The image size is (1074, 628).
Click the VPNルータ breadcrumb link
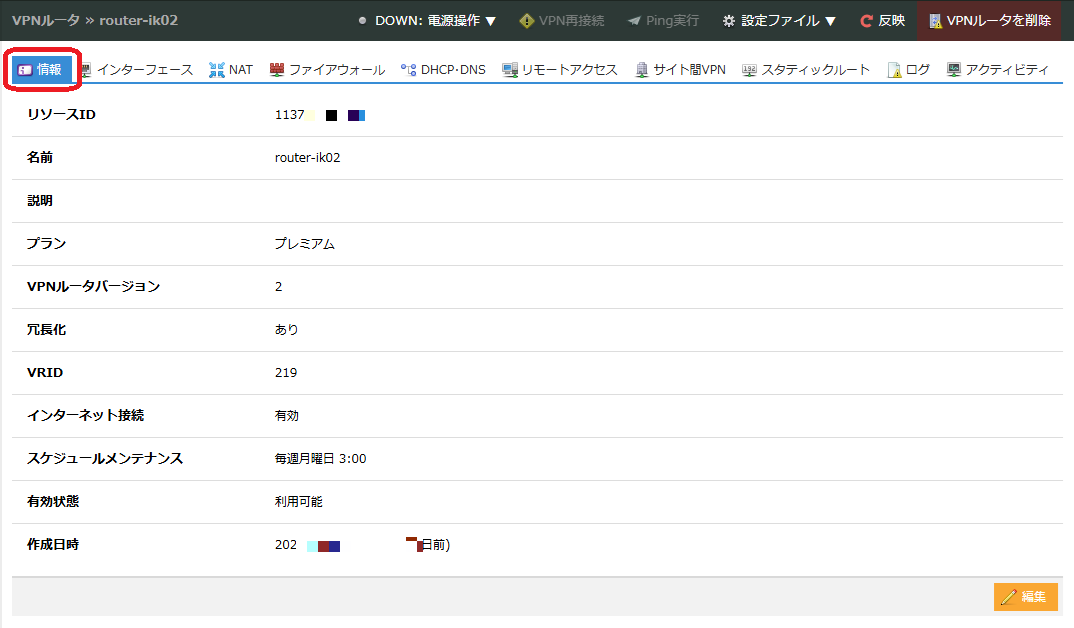[x=46, y=21]
